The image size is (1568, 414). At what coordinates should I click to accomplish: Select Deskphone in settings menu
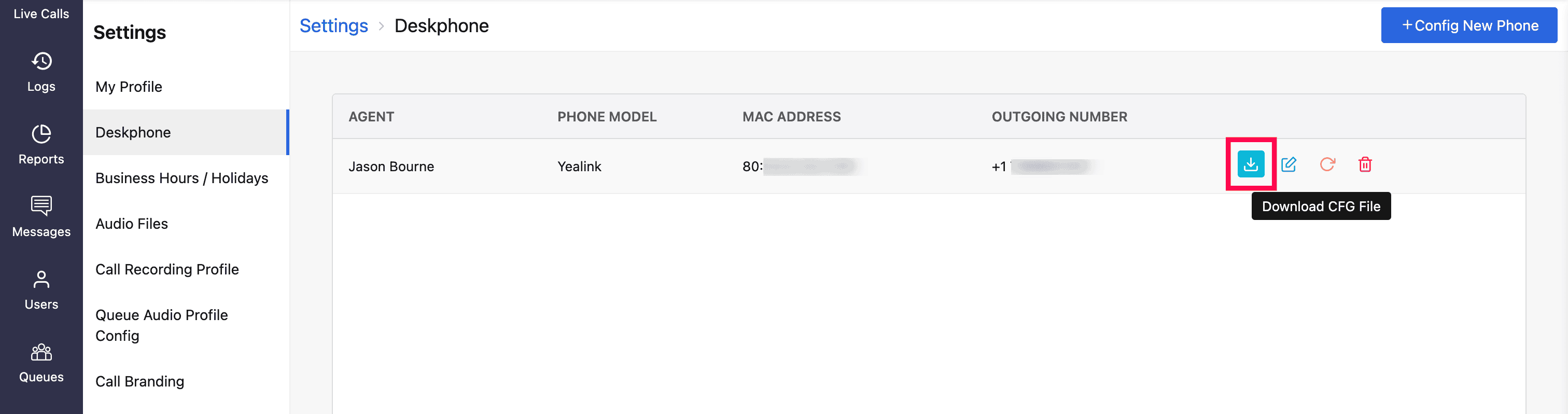[133, 132]
